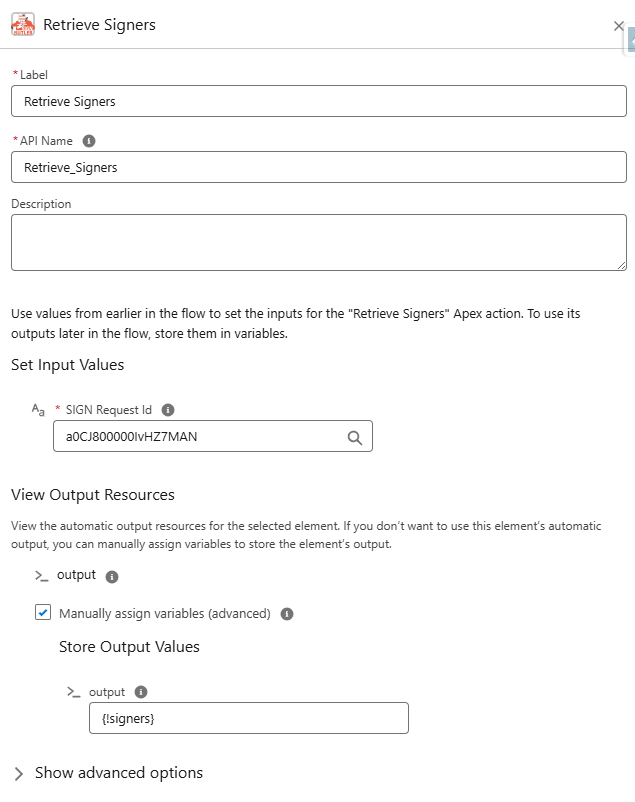Click the info icon beside automatic output resource
Viewport: 635px width, 802px height.
click(112, 576)
